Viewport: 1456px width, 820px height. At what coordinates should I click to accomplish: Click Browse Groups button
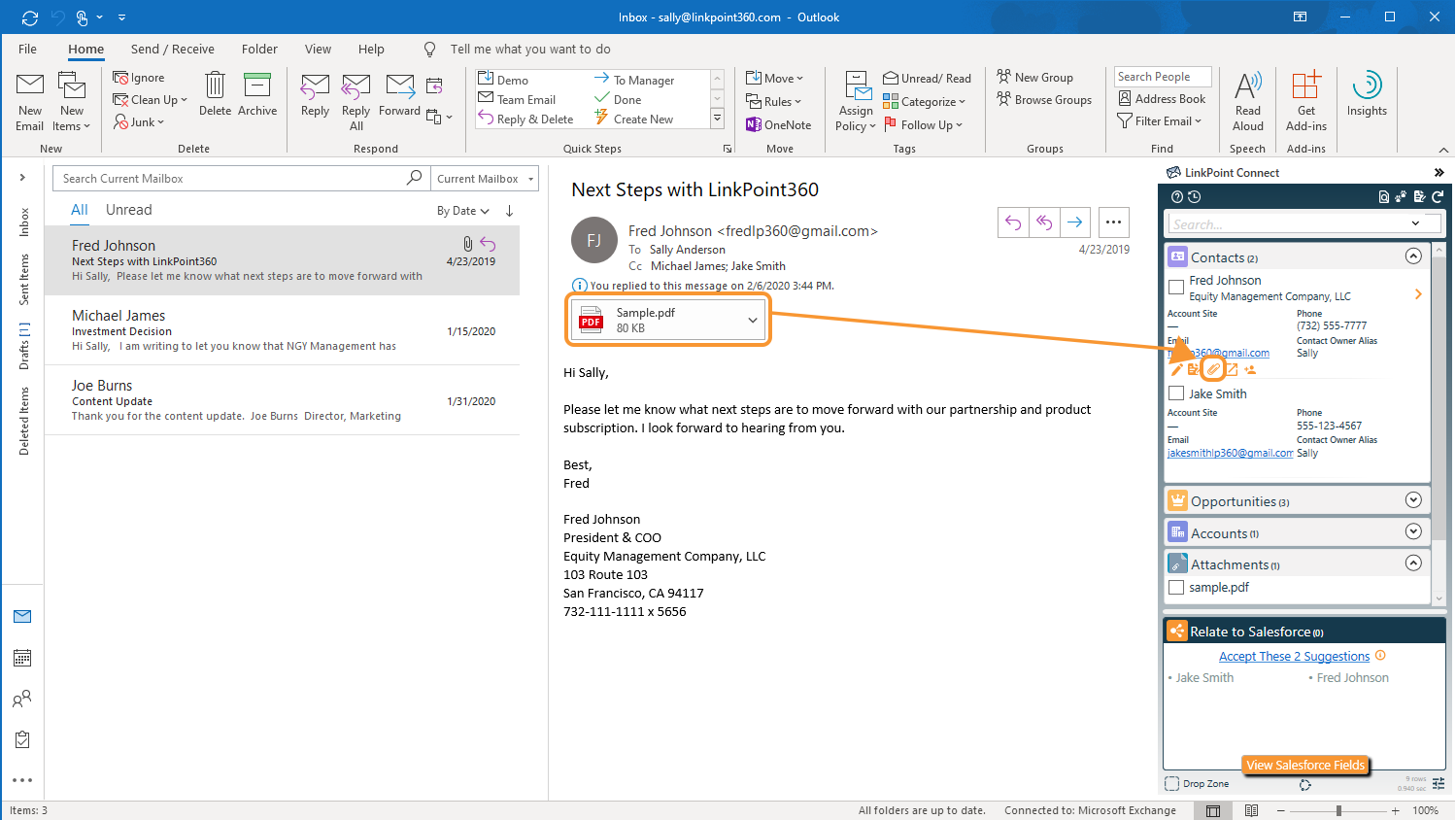(1044, 100)
